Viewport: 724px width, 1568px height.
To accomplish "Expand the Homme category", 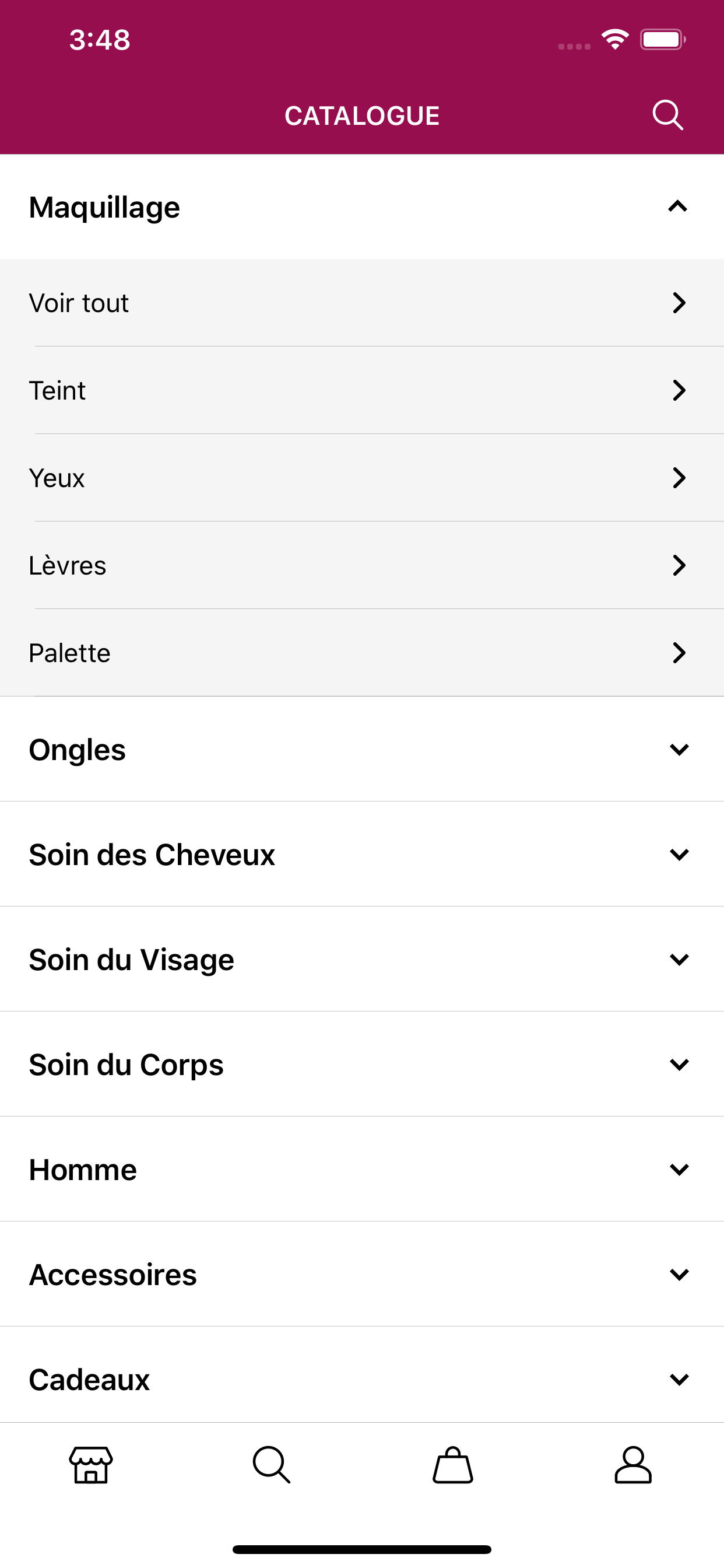I will [x=361, y=1170].
